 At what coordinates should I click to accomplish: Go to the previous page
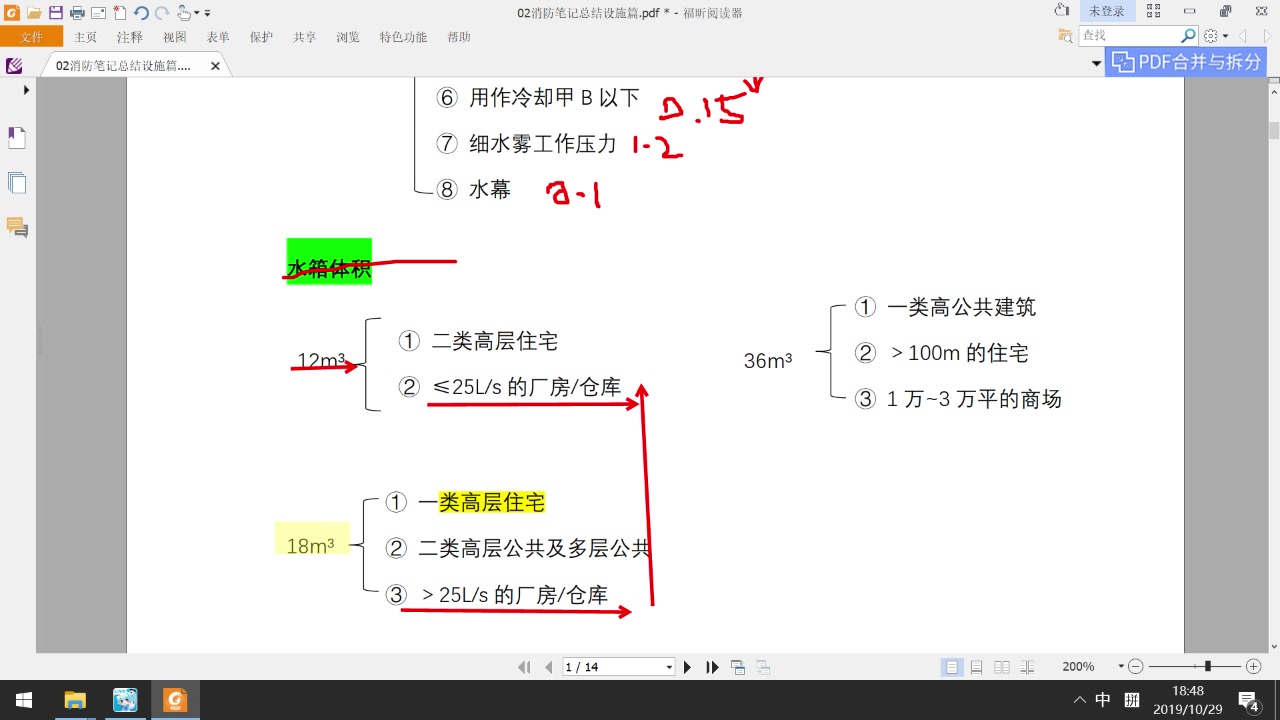coord(547,667)
